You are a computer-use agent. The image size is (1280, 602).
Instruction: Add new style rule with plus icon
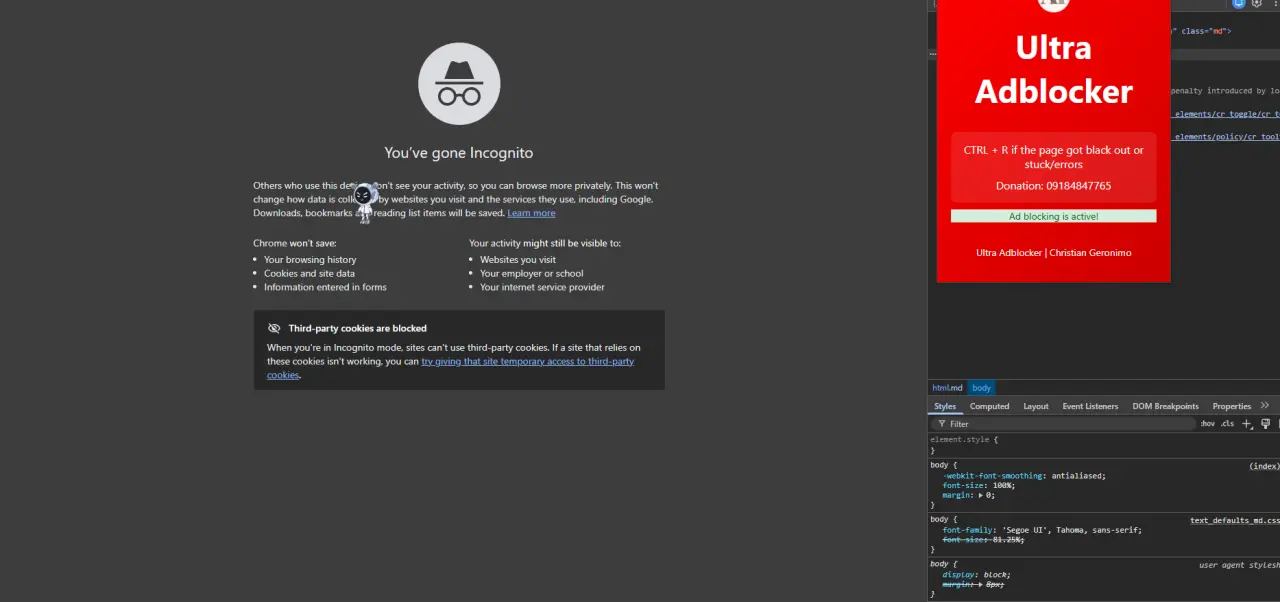point(1247,424)
